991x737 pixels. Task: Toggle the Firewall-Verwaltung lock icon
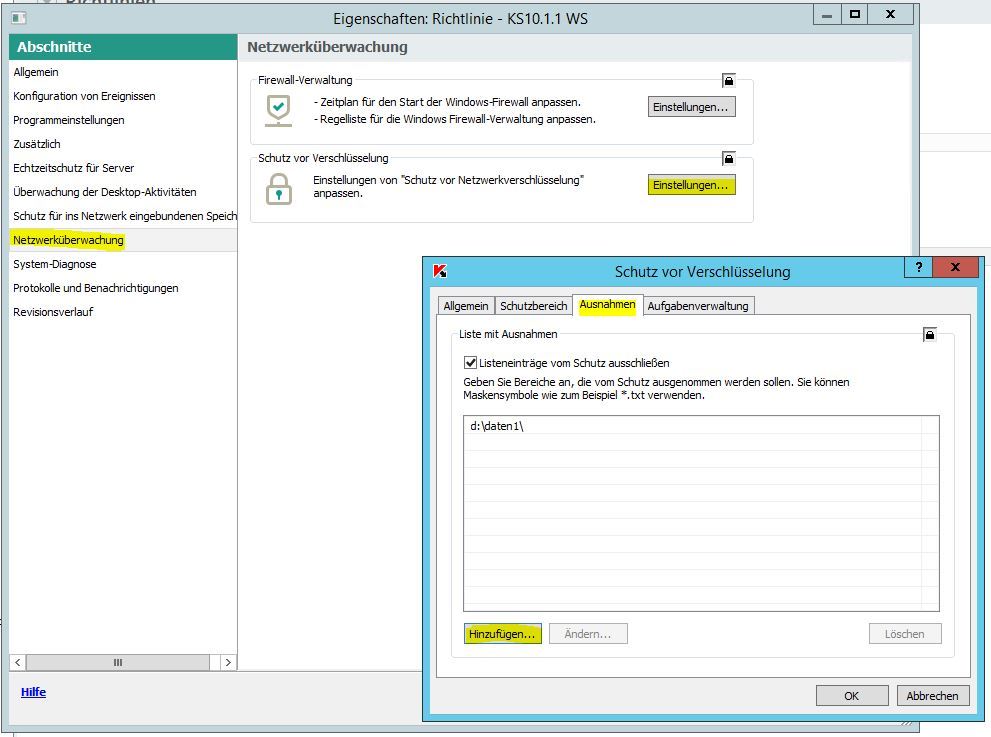point(729,80)
